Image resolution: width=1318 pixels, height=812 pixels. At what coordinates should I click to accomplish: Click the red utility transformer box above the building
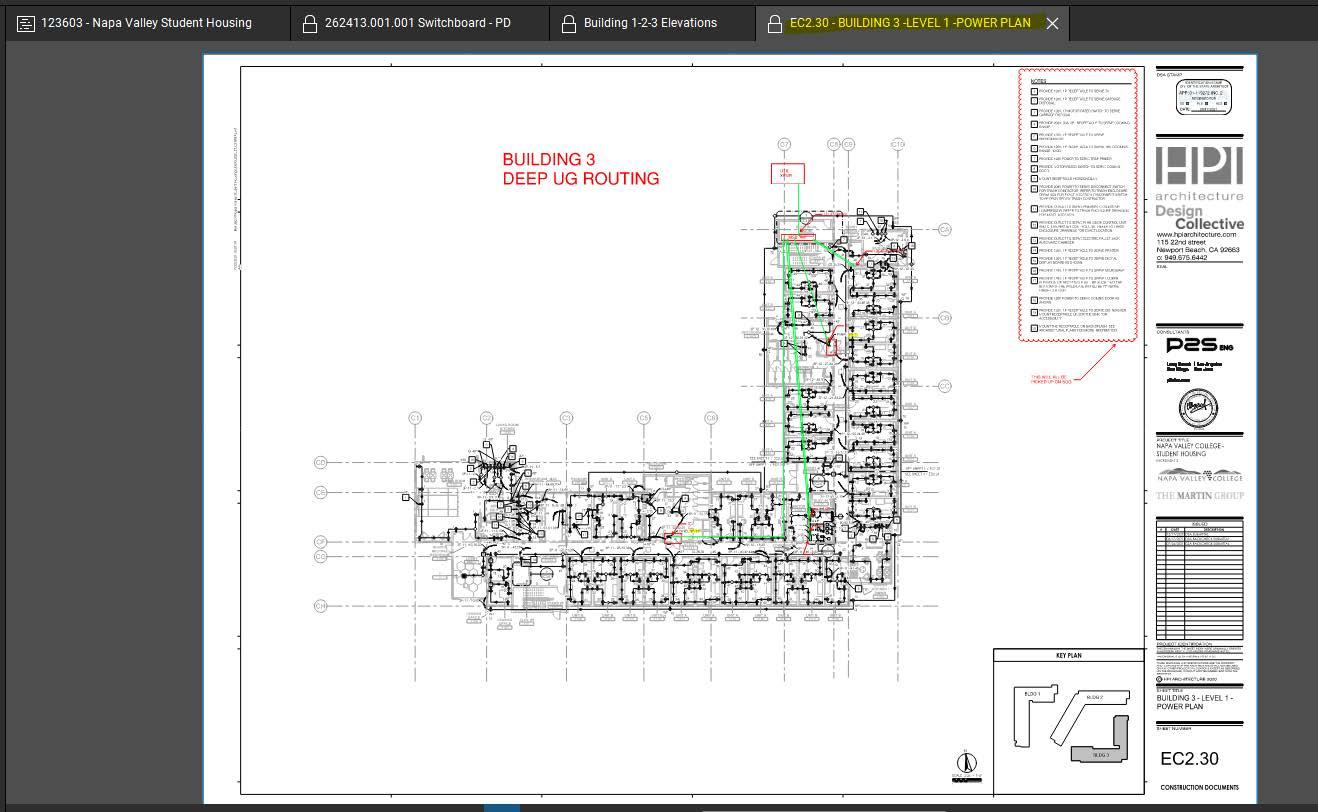click(x=787, y=174)
